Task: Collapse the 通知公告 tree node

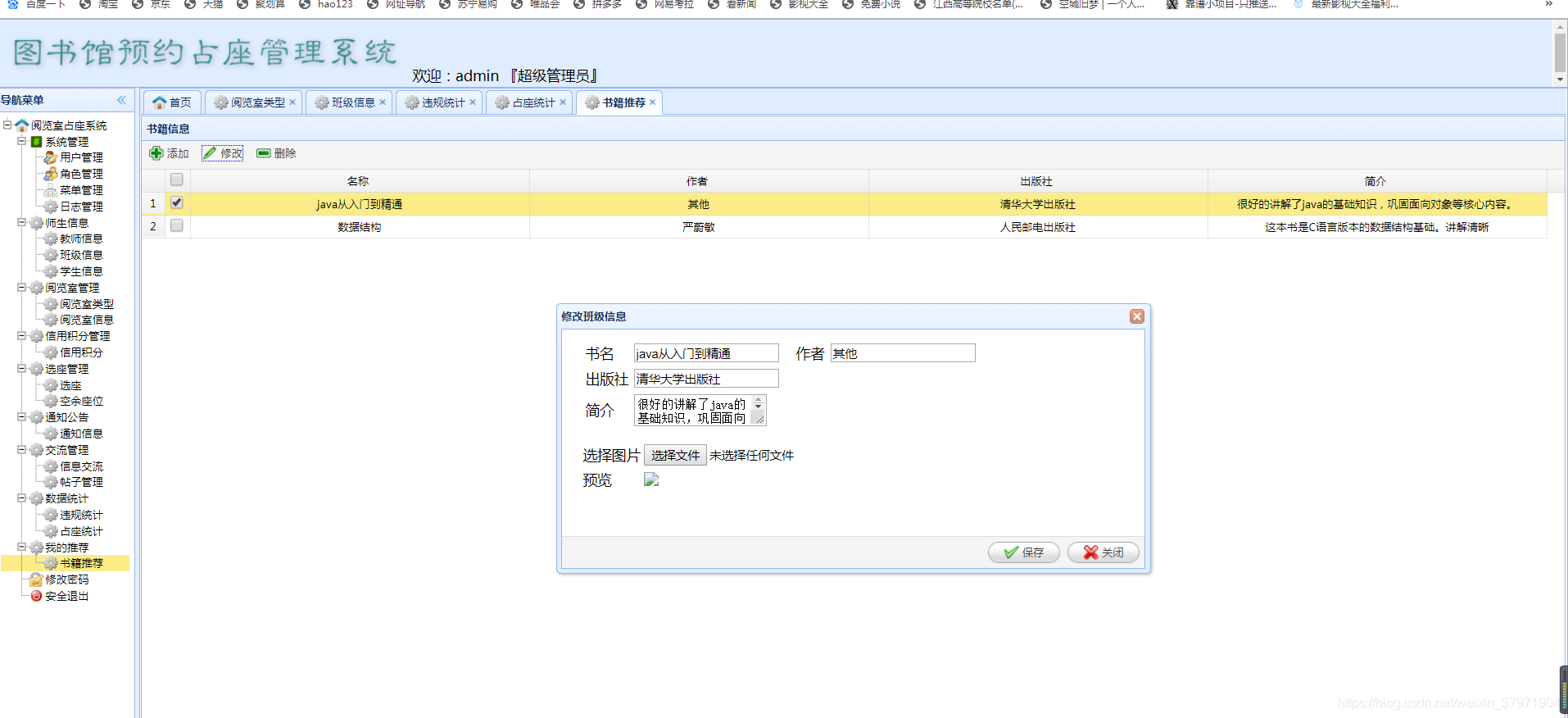Action: coord(22,417)
